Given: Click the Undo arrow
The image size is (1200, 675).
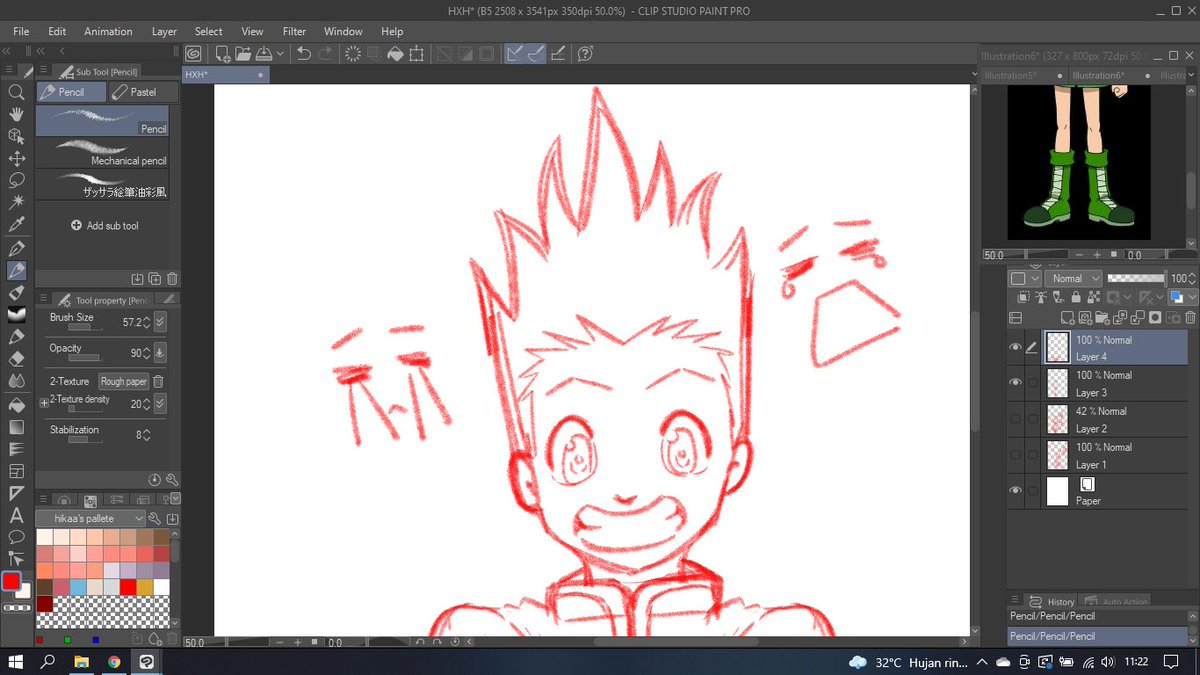Looking at the screenshot, I should point(304,54).
